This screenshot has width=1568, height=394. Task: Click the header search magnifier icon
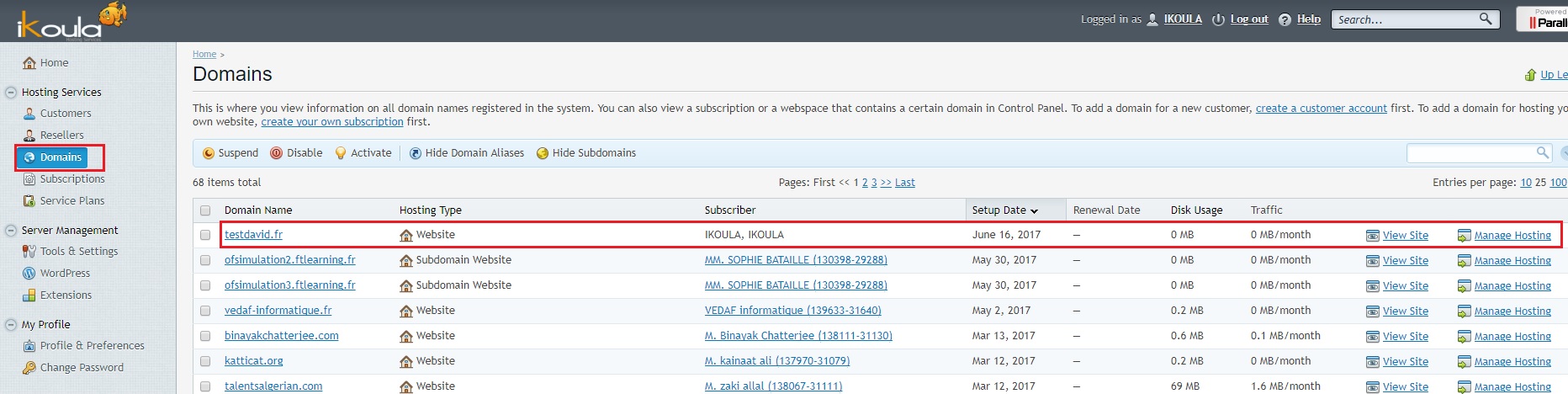click(x=1486, y=19)
